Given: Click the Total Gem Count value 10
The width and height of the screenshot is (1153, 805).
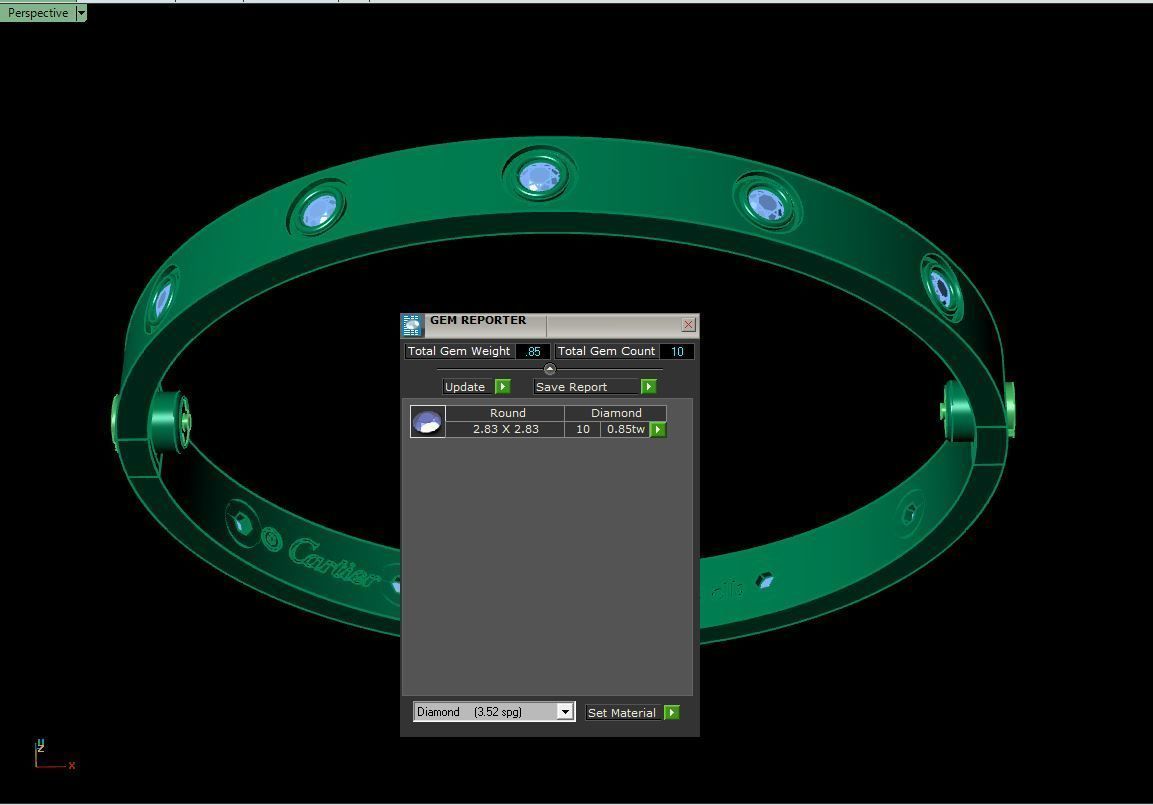Looking at the screenshot, I should pos(677,351).
